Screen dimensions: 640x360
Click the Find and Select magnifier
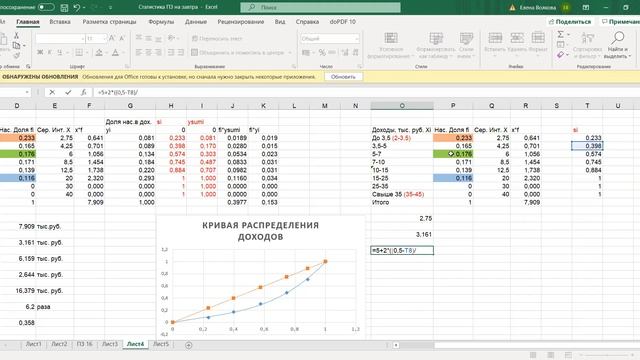pyautogui.click(x=618, y=38)
